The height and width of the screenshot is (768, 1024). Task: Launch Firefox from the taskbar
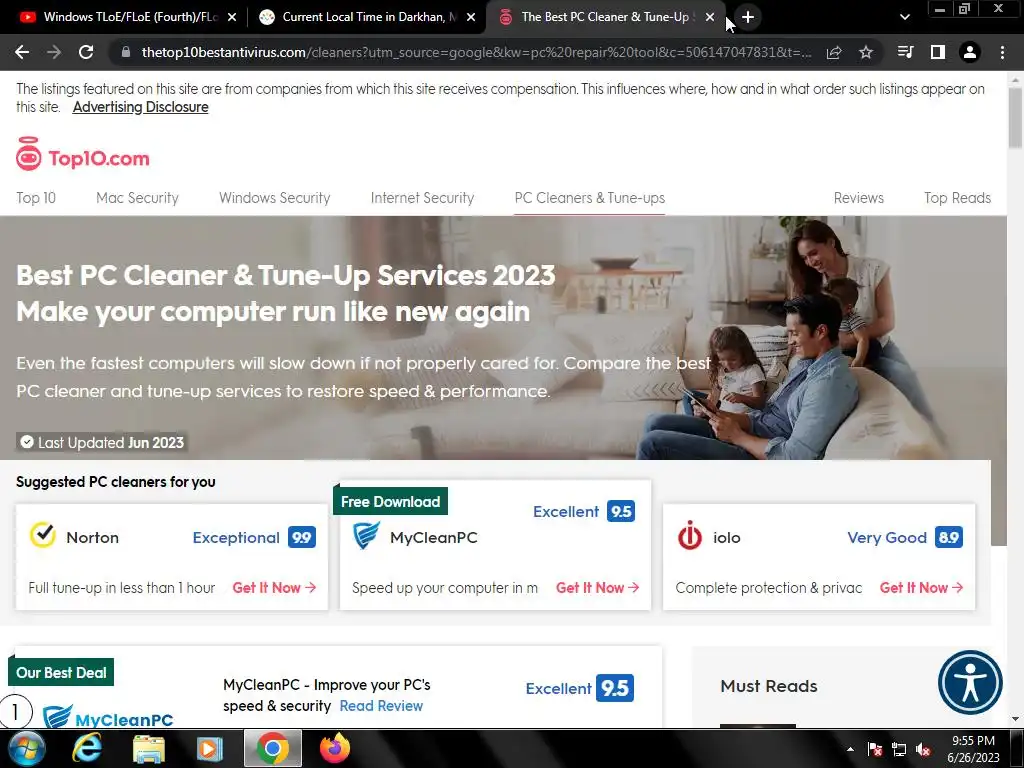click(x=334, y=748)
